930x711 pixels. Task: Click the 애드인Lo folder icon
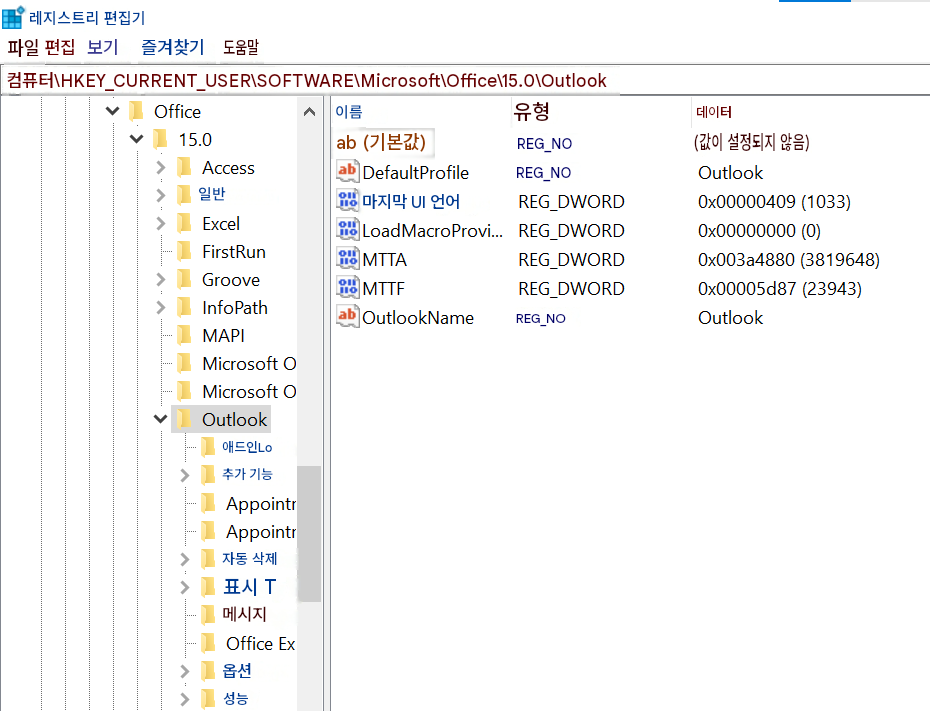(208, 447)
